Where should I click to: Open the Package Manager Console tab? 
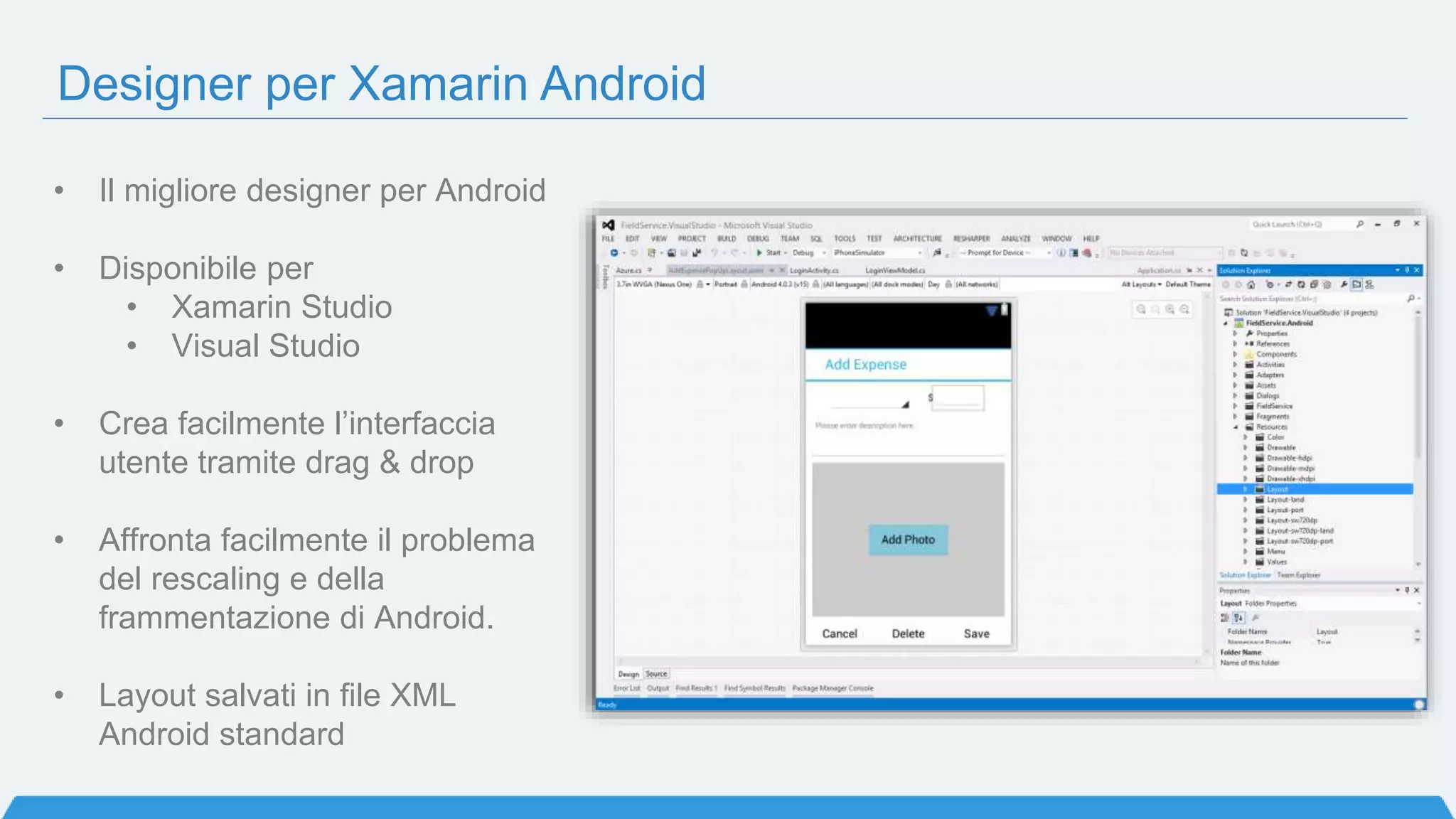click(x=833, y=688)
